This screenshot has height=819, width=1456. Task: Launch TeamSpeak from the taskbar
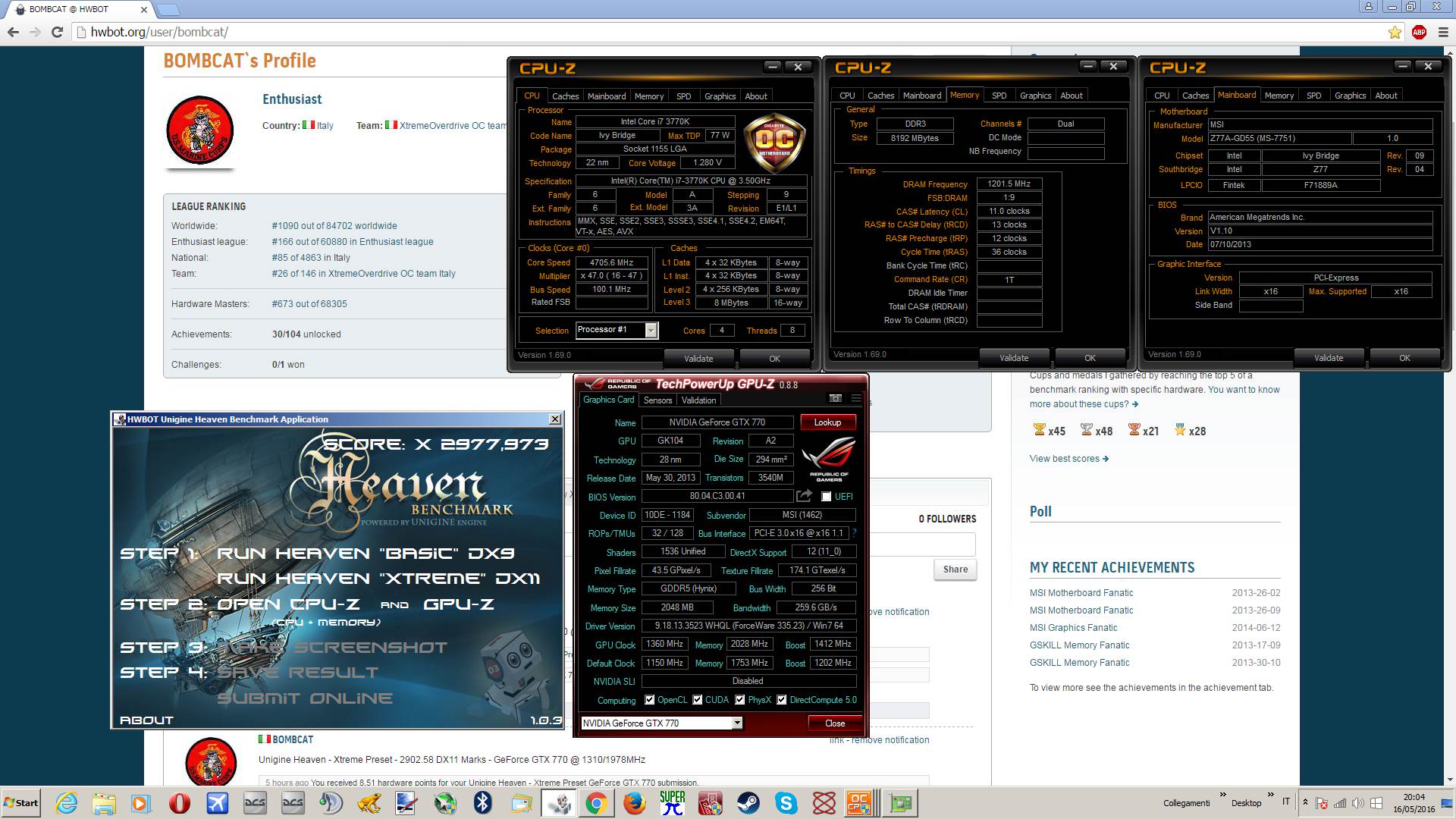[331, 802]
